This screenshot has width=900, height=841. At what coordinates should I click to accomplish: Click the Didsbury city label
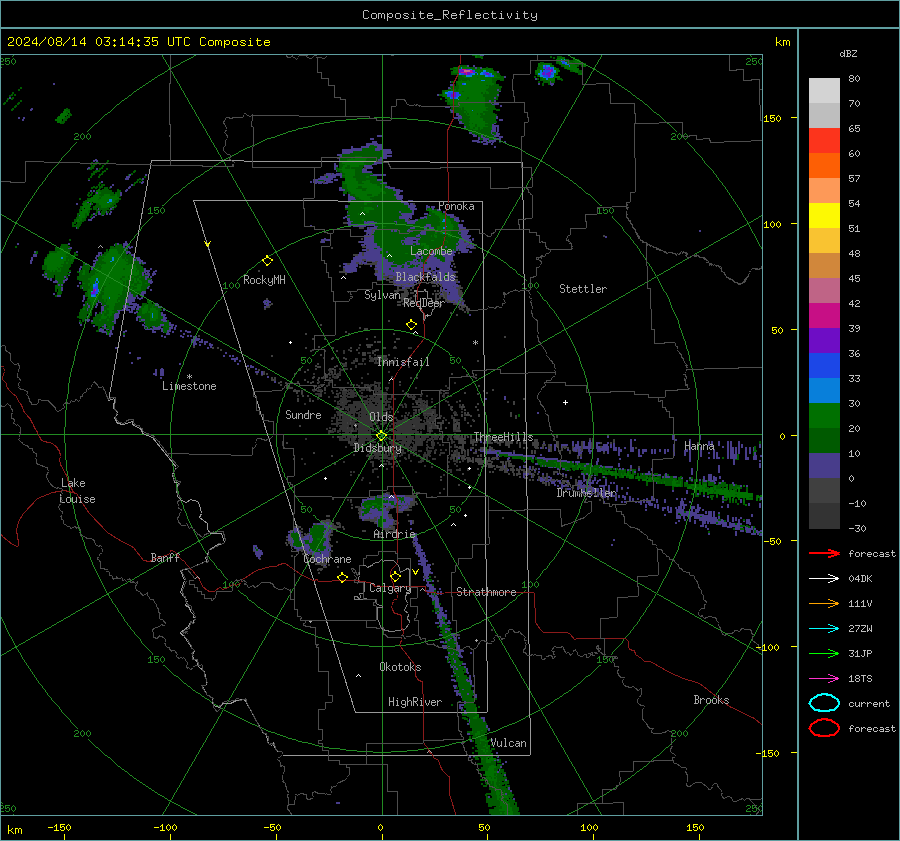point(377,448)
